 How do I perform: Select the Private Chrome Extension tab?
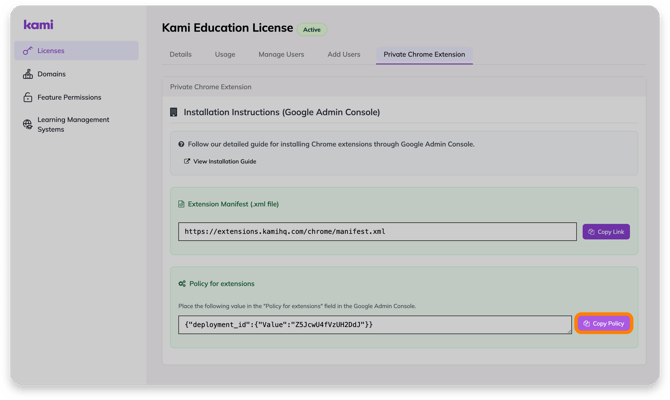(x=424, y=55)
